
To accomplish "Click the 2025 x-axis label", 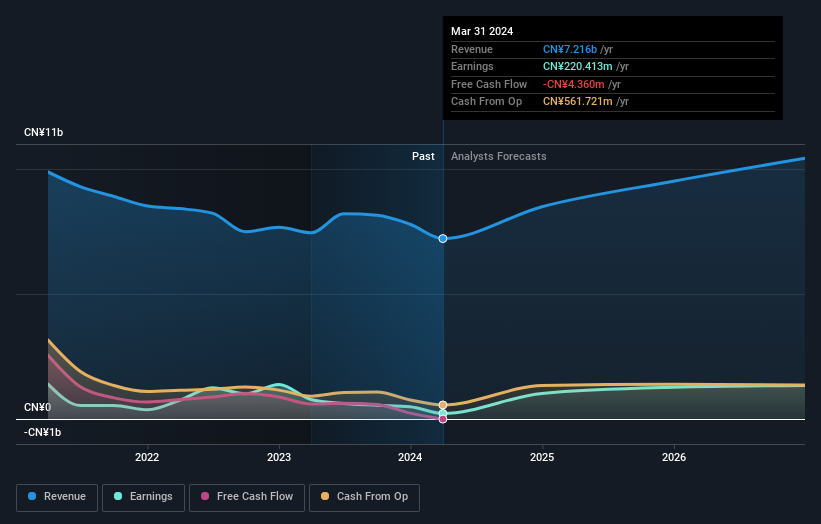I will (542, 457).
